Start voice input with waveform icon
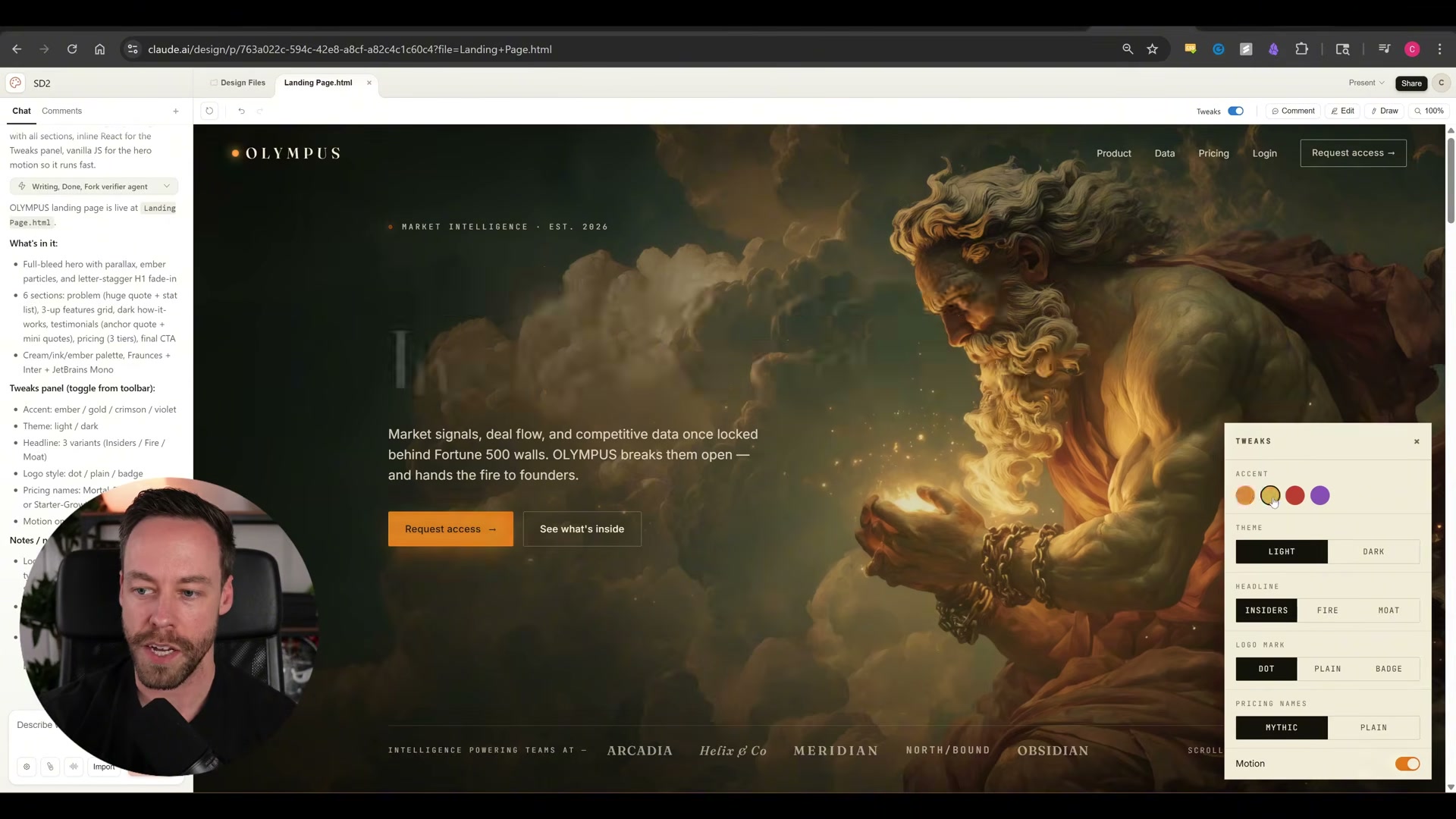 [x=74, y=767]
